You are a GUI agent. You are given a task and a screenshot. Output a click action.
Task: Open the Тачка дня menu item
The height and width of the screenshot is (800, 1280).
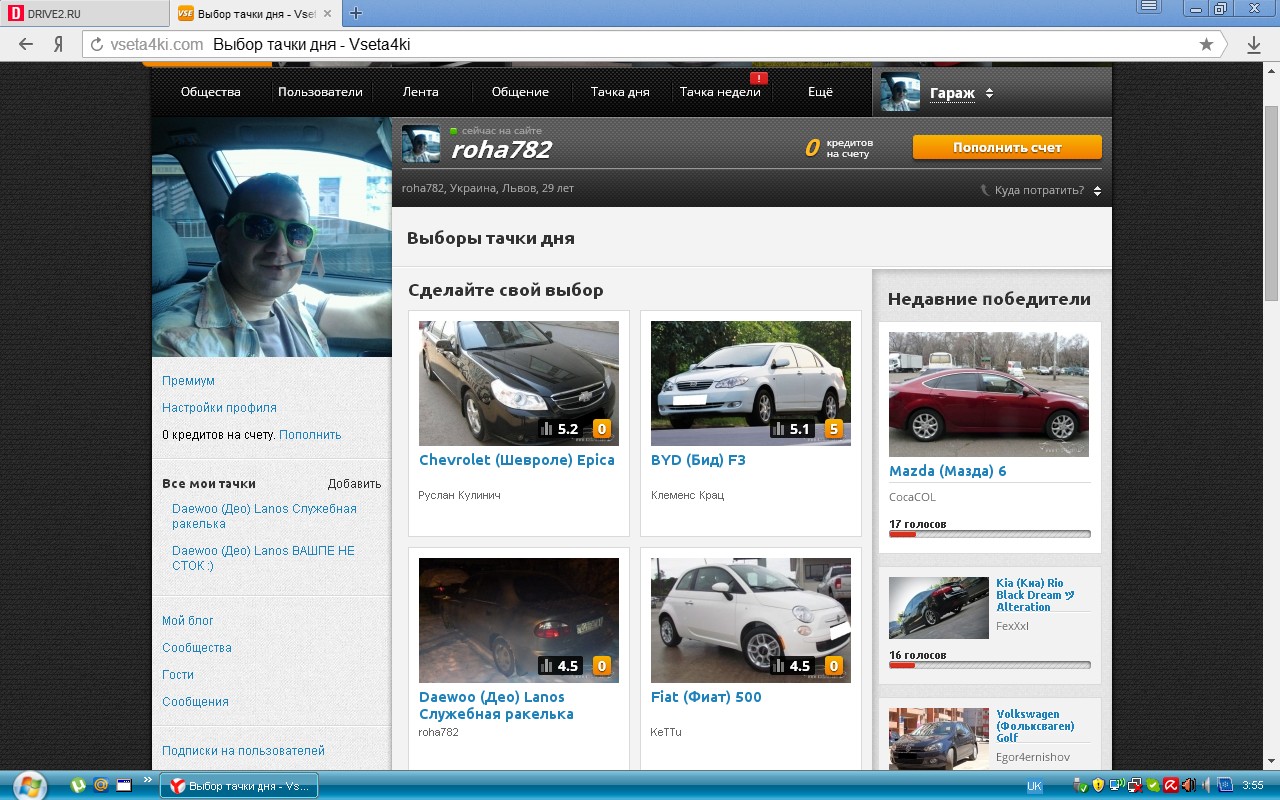point(620,92)
